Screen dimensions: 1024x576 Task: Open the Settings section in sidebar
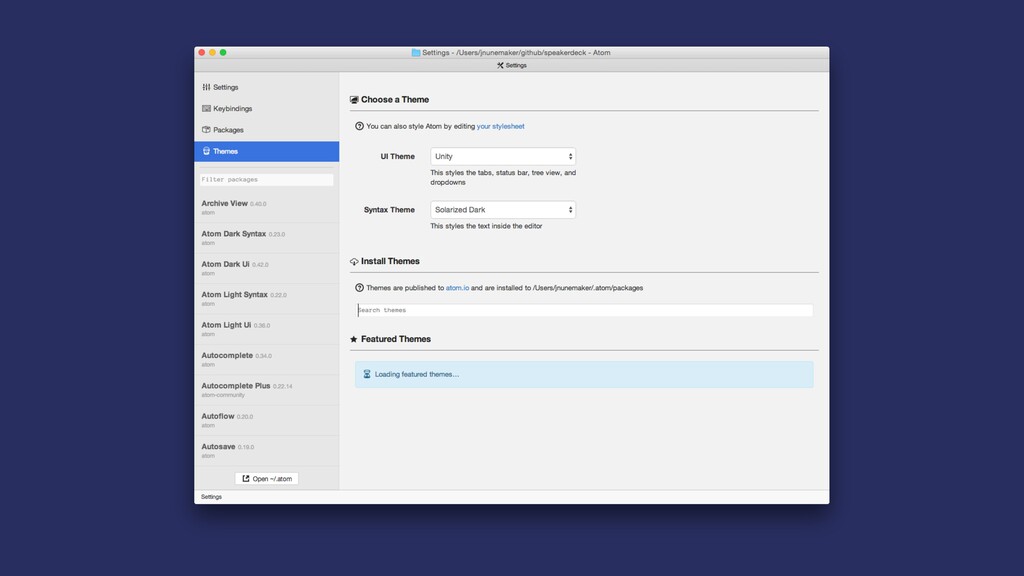(x=266, y=87)
